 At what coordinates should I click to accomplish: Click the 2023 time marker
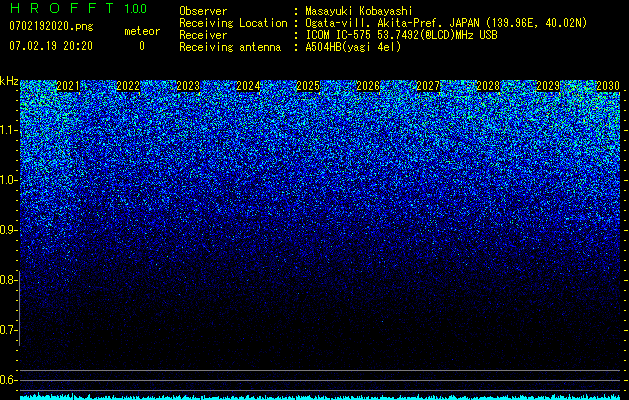188,86
